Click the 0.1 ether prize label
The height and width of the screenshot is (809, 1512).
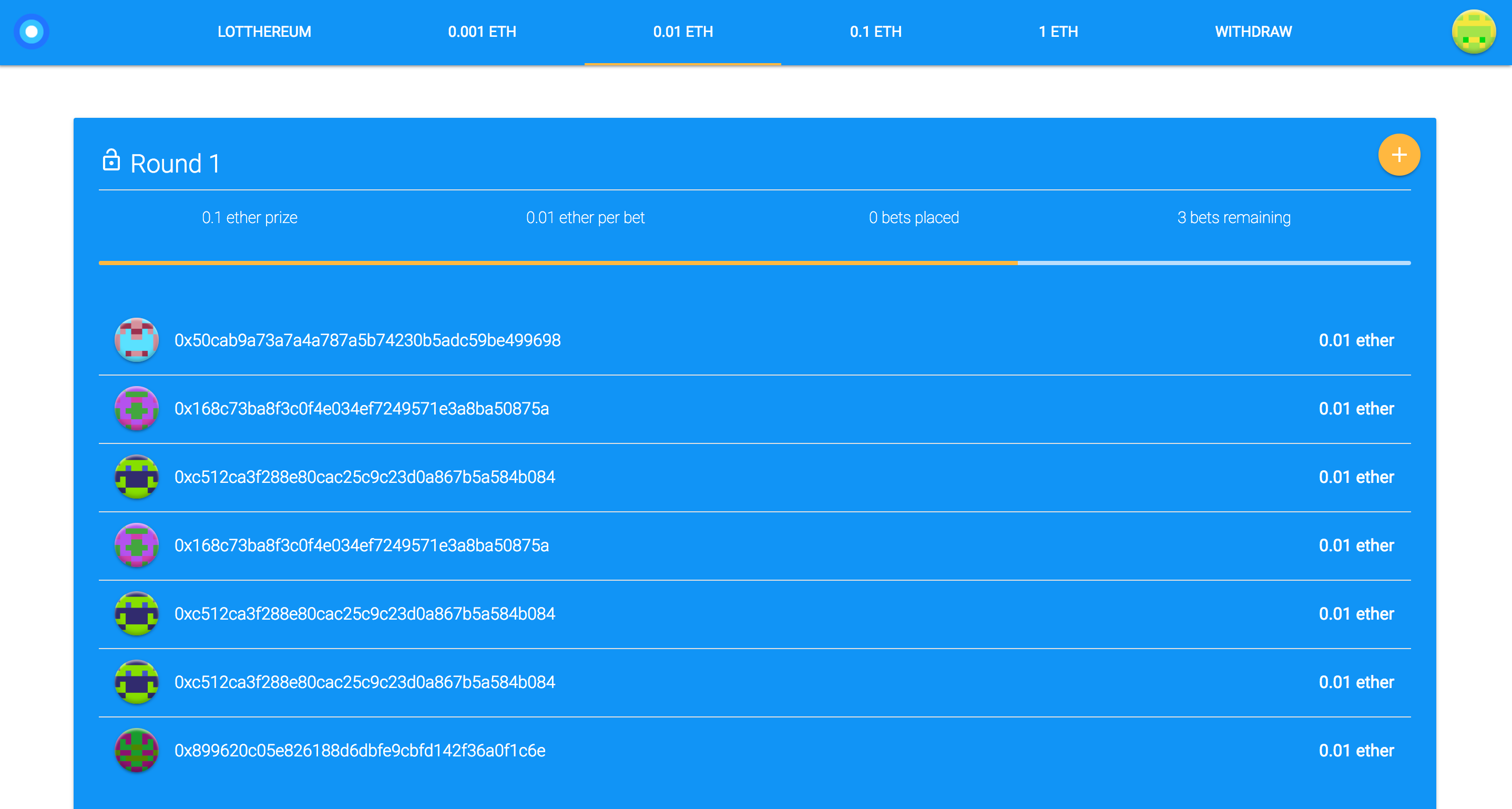click(249, 218)
